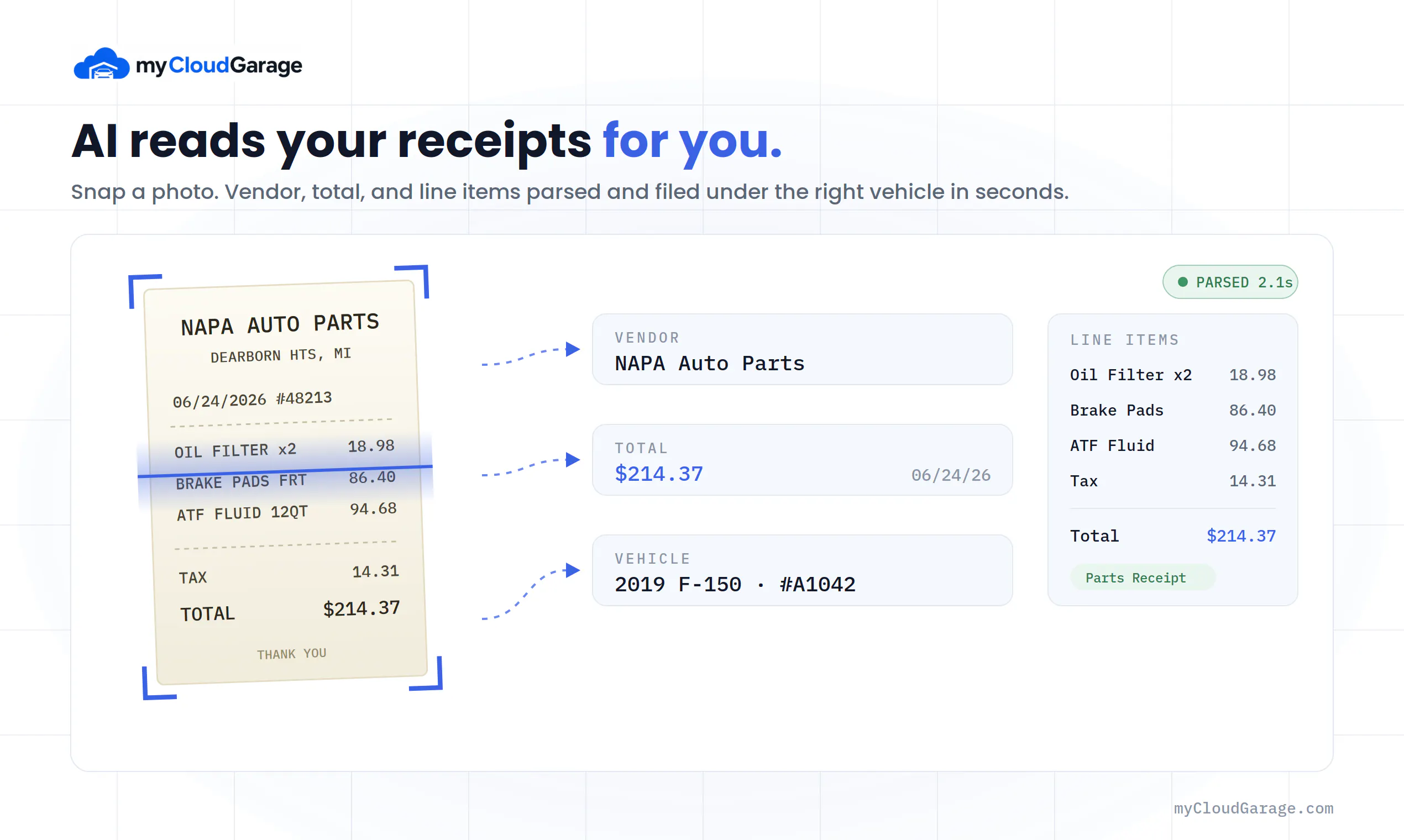The width and height of the screenshot is (1404, 840).
Task: Select the scanned receipt image
Action: (x=286, y=482)
